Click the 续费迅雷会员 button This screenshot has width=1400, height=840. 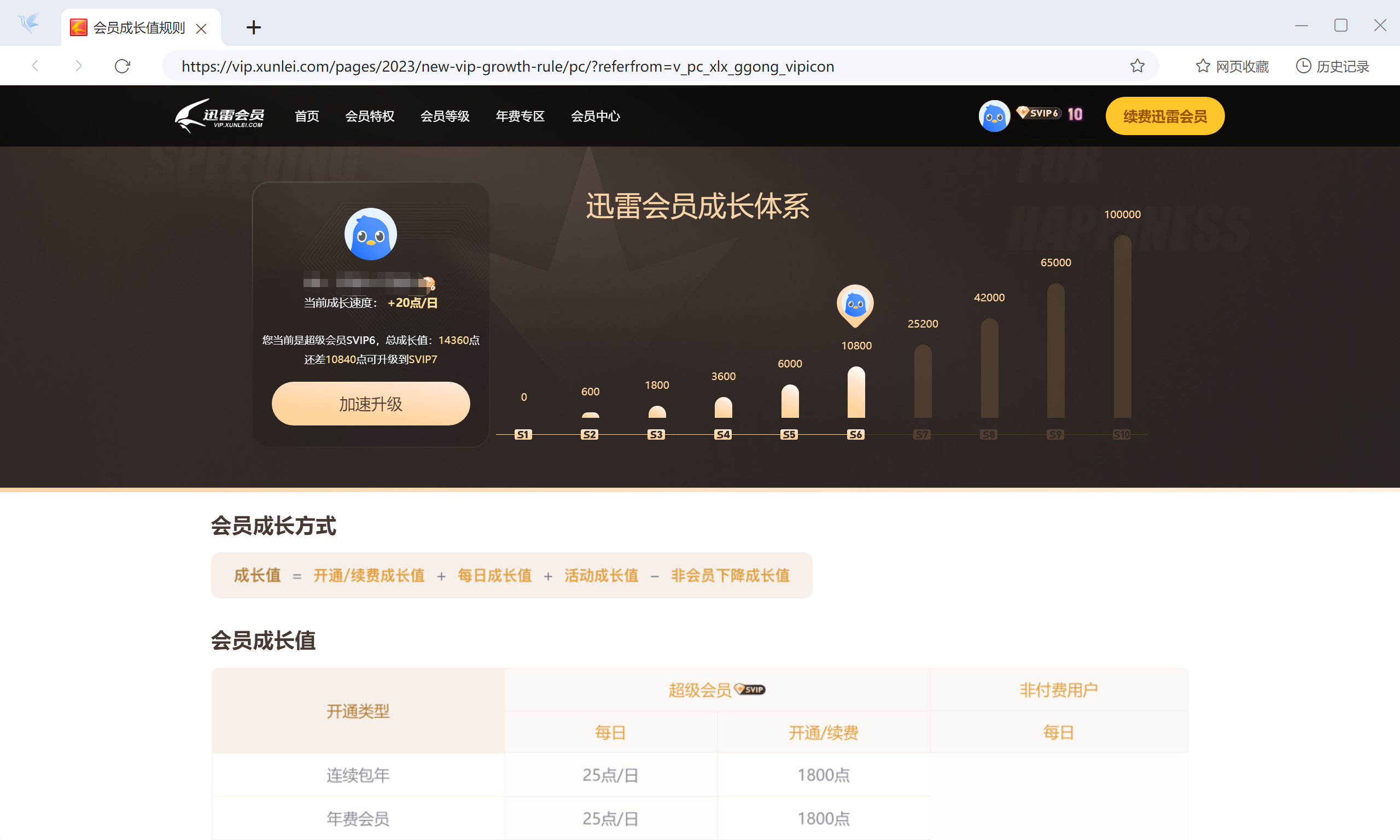(x=1165, y=116)
